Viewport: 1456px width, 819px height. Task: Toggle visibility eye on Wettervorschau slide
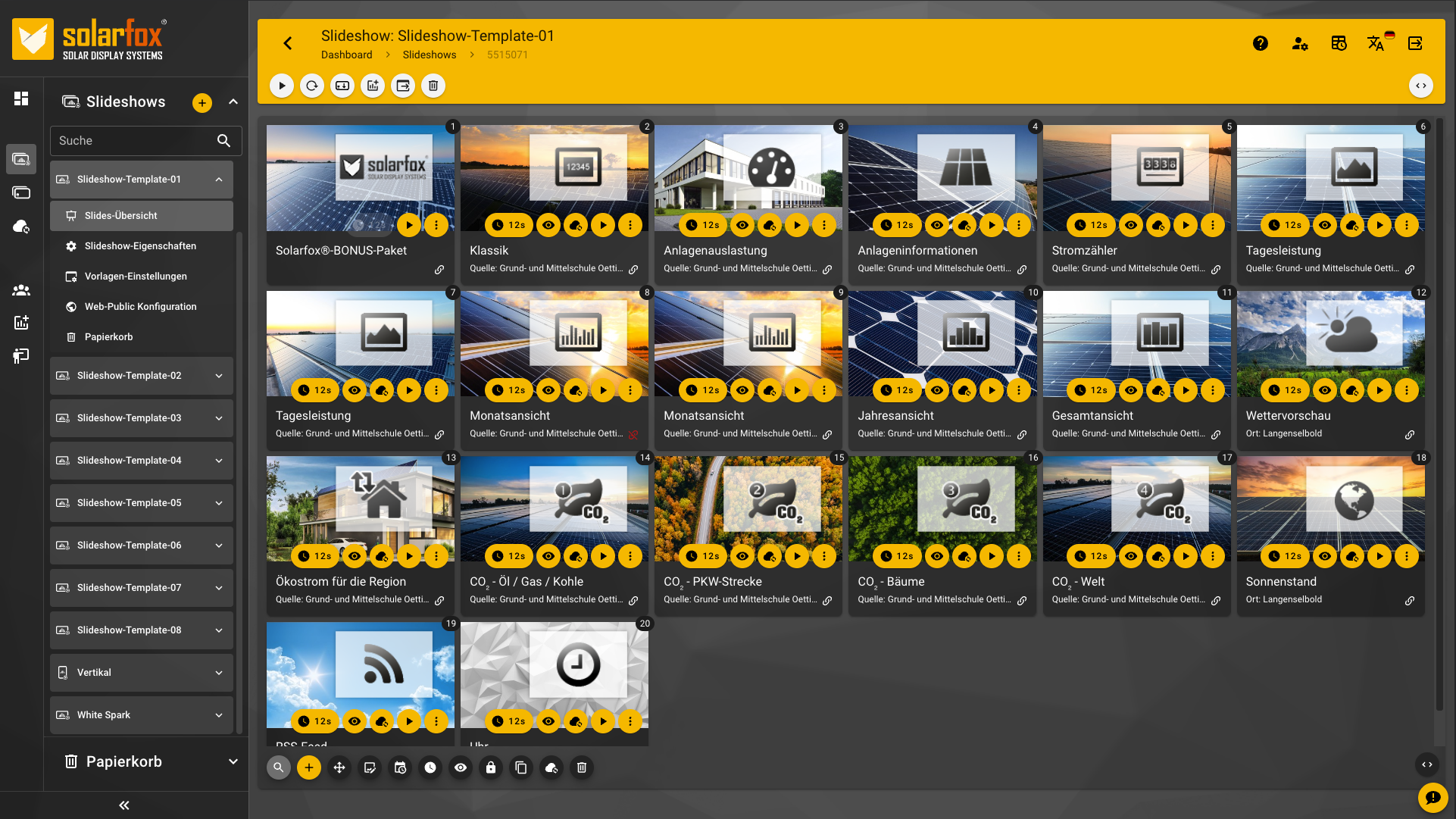coord(1325,390)
